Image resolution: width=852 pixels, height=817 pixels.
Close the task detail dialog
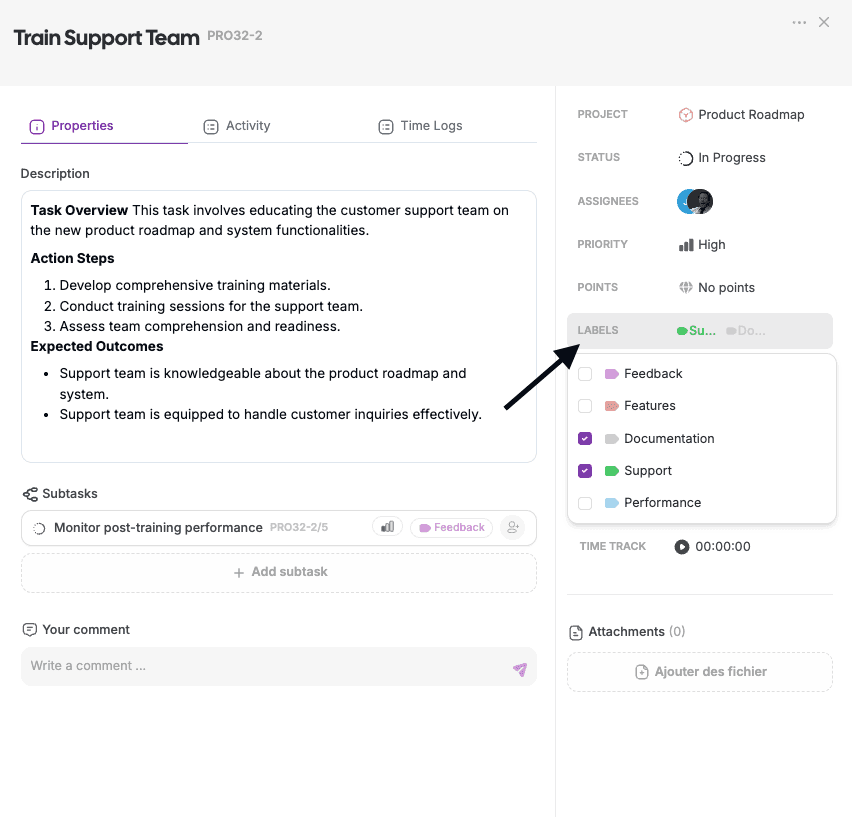pyautogui.click(x=824, y=22)
